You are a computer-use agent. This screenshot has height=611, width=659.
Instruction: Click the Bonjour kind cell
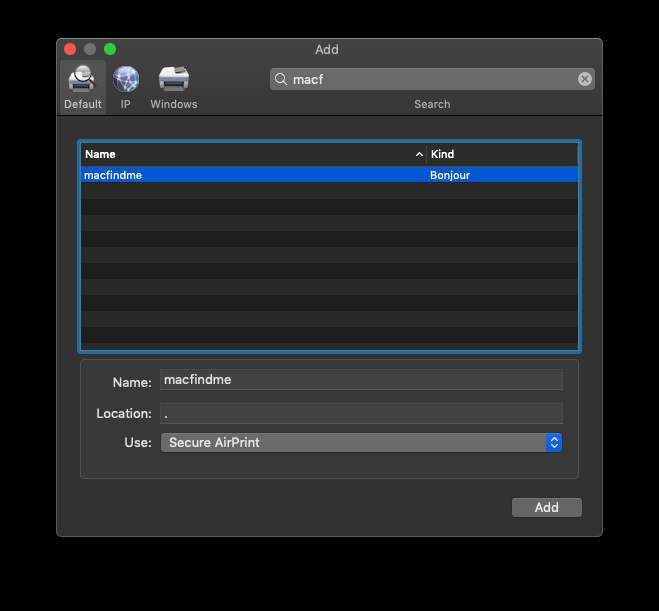(450, 175)
